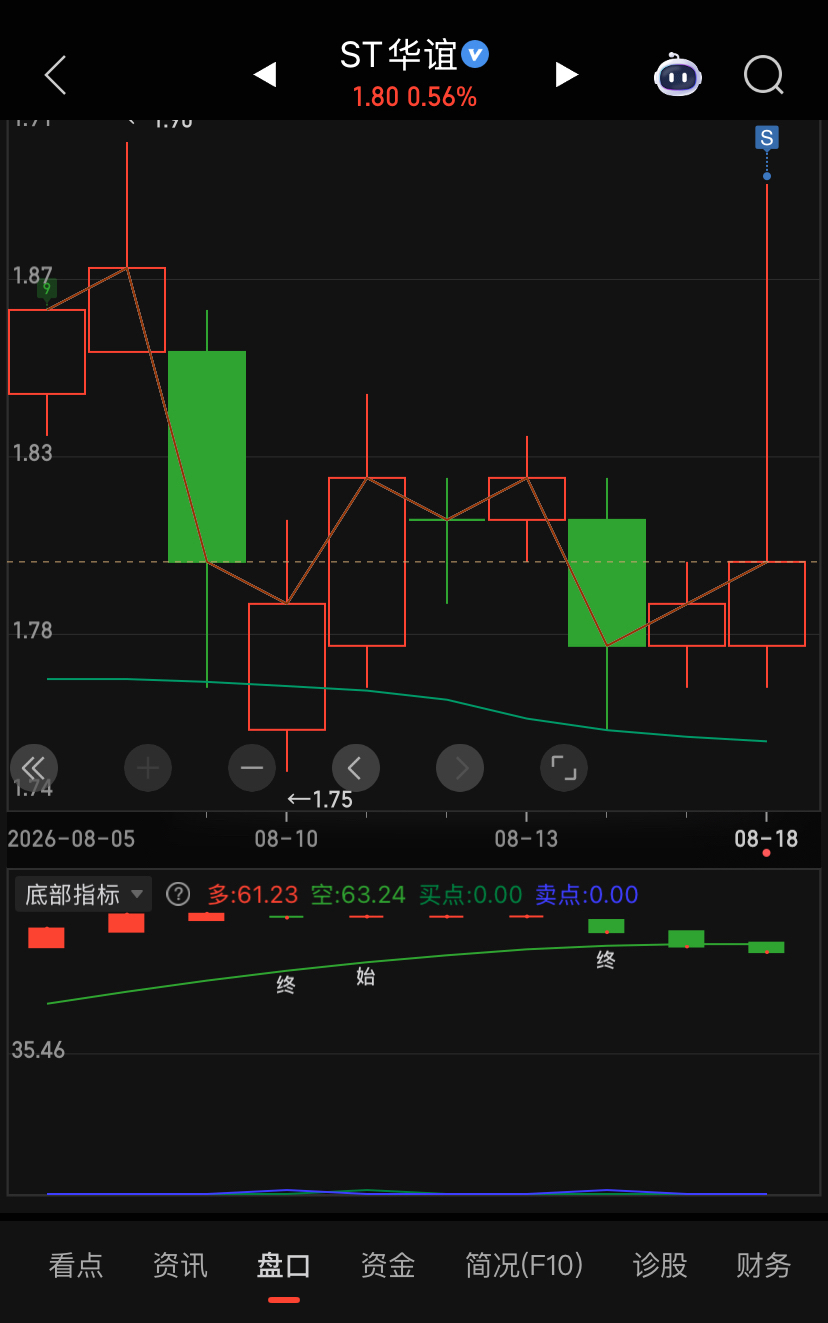Tap the 卖点:0.00 value
This screenshot has height=1323, width=828.
pos(586,894)
